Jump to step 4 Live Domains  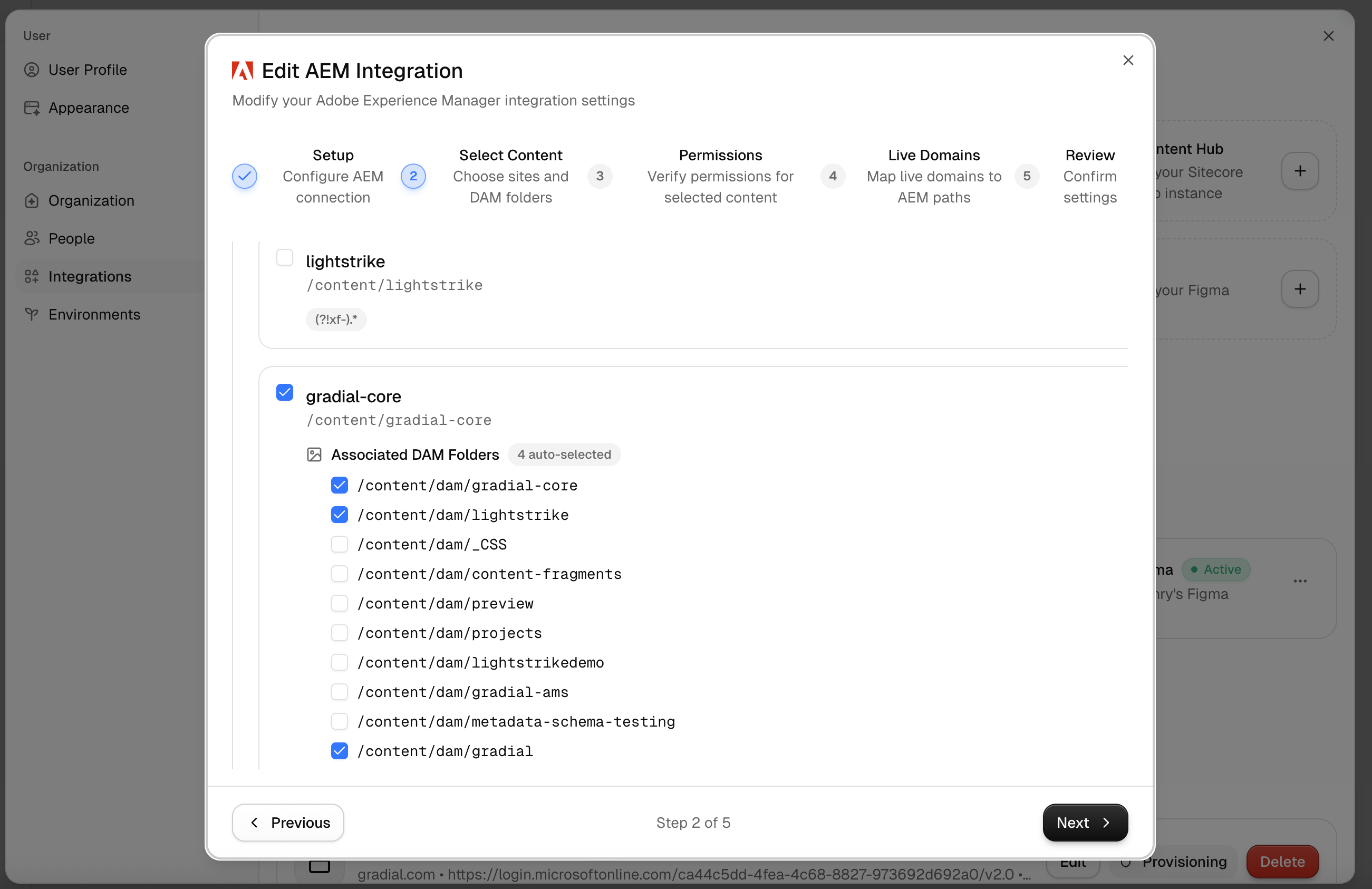point(833,177)
